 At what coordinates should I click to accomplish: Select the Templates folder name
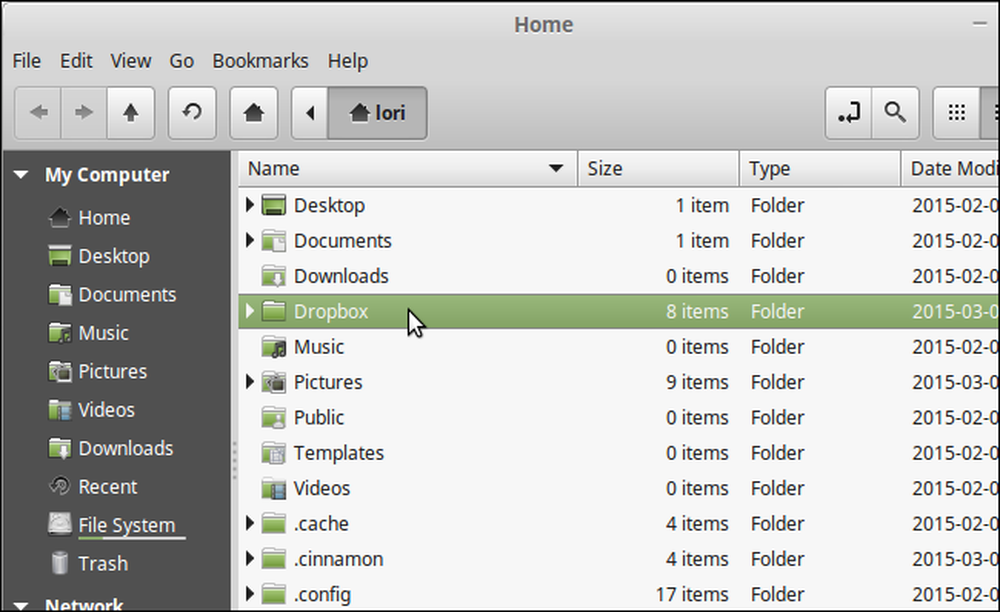[x=339, y=453]
